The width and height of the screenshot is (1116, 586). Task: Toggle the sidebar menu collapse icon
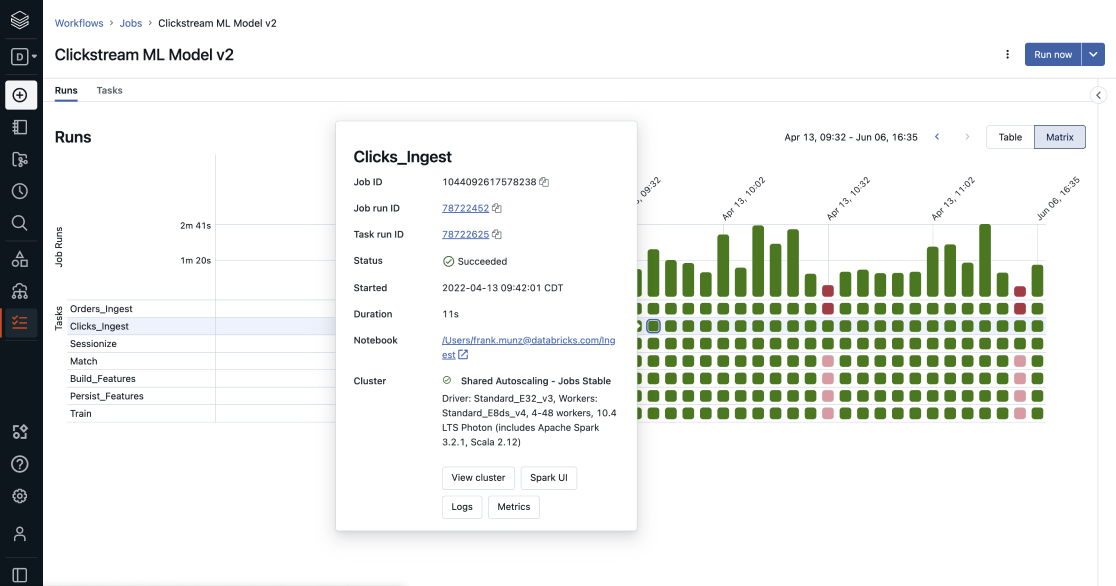20,574
